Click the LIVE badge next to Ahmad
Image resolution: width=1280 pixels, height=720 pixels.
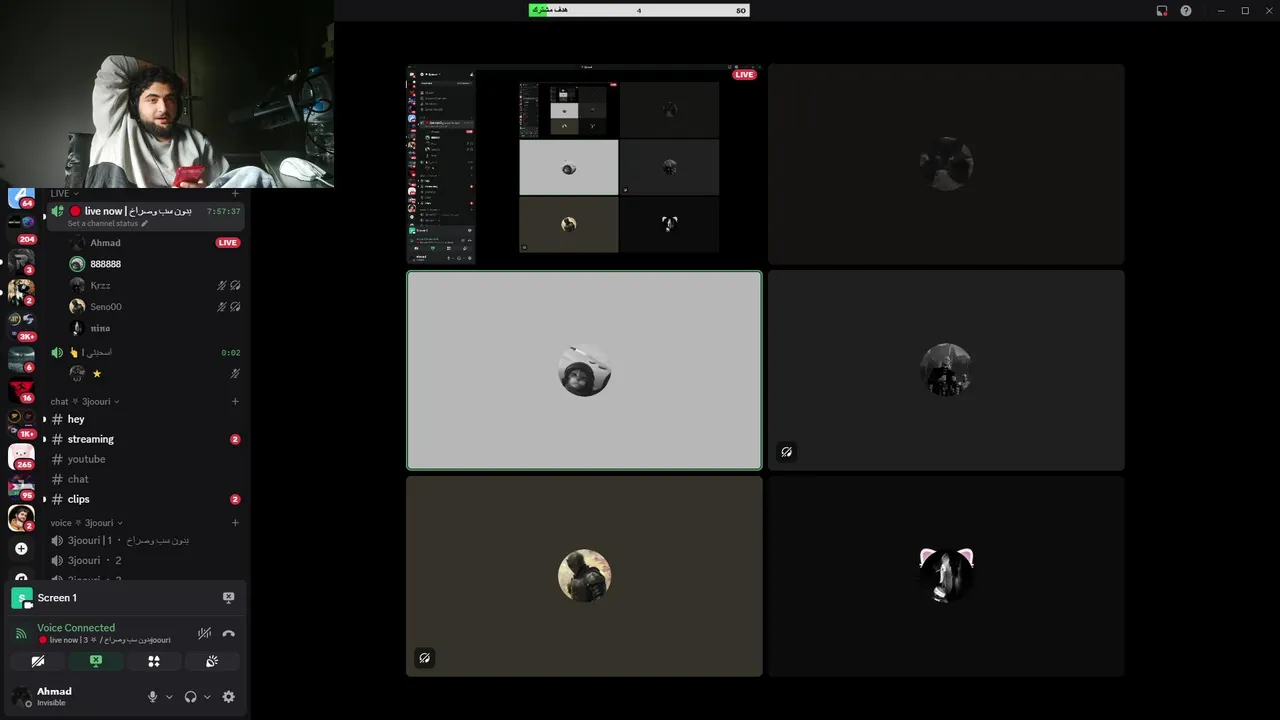coord(228,243)
